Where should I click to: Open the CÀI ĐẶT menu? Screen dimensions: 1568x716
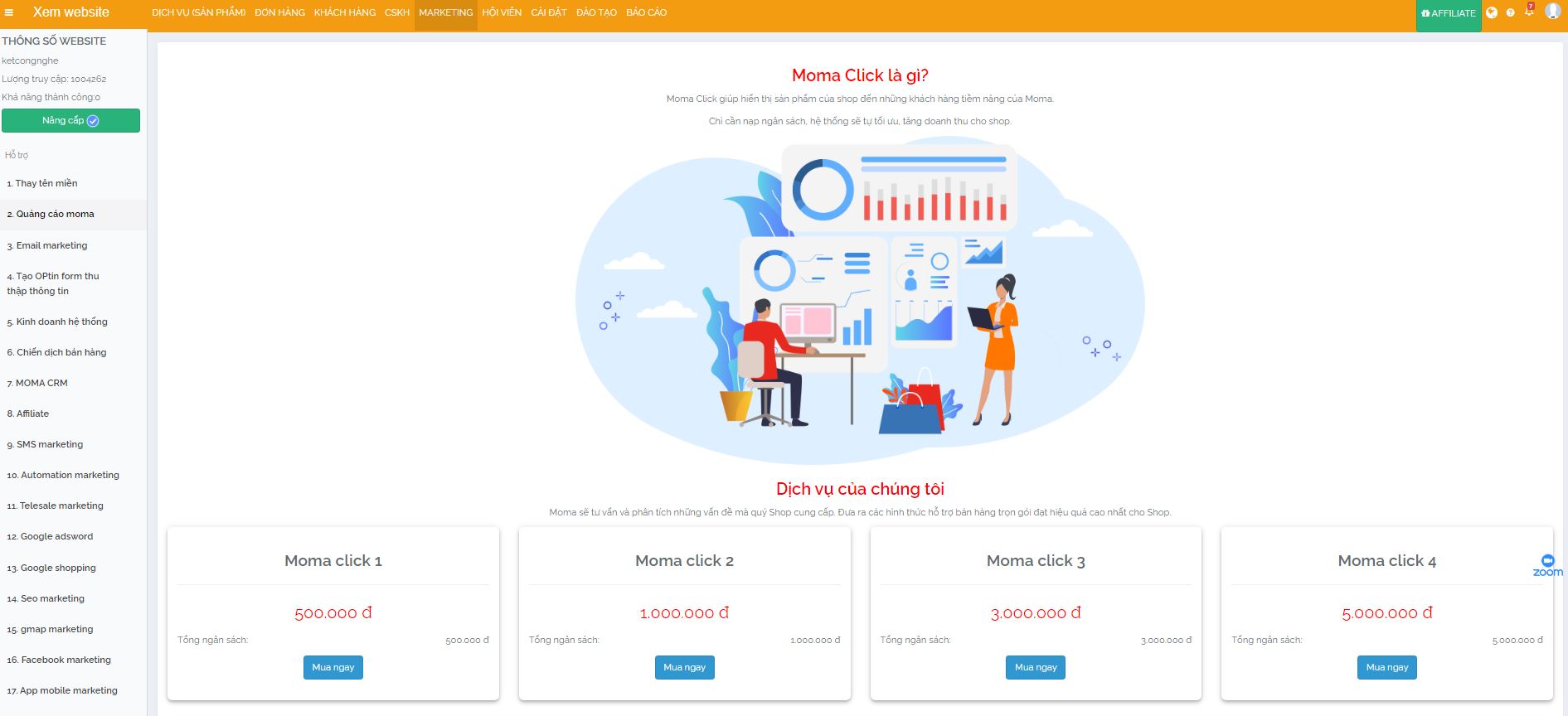pos(548,13)
